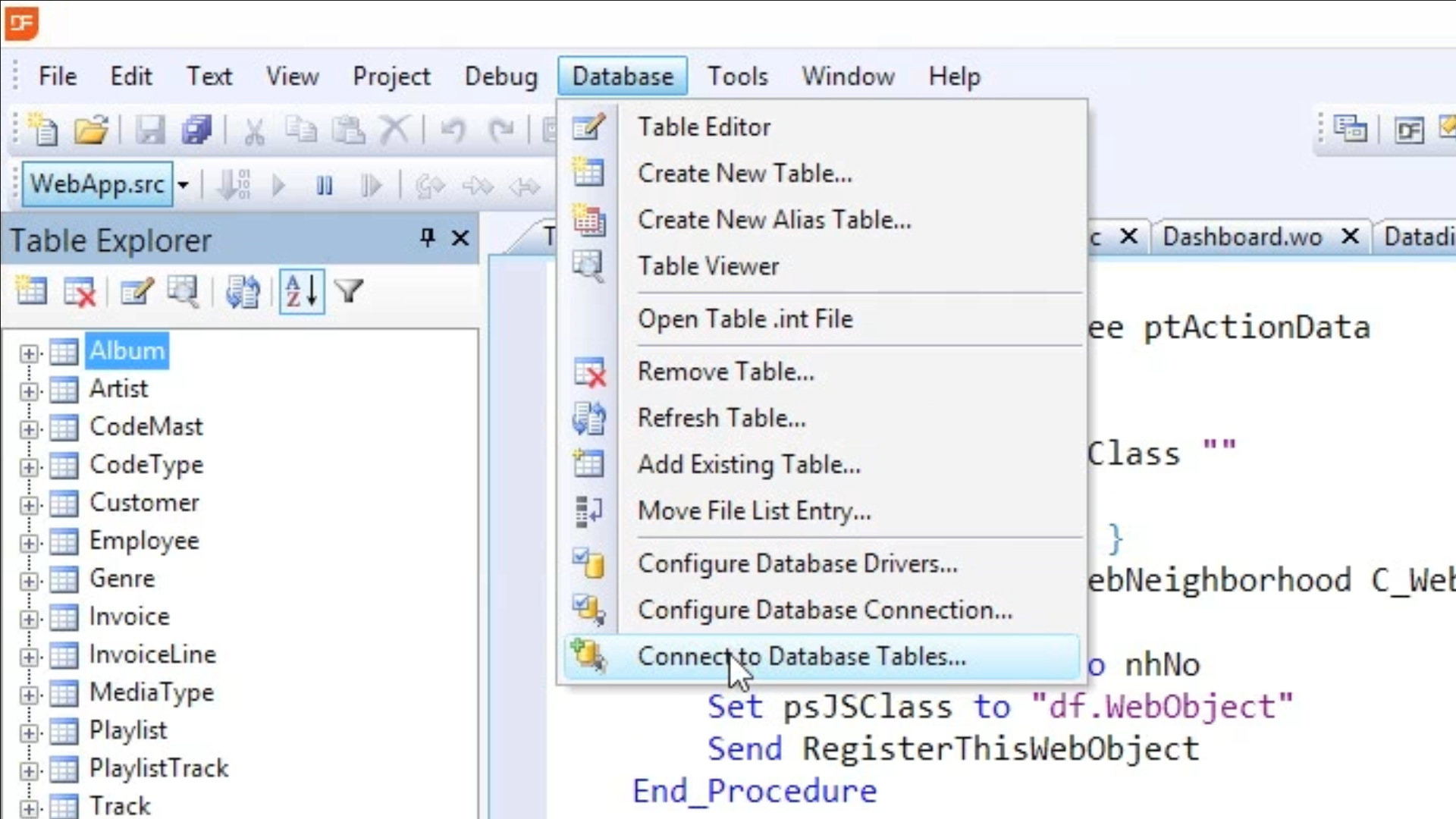Click the Filter funnel icon in Table Explorer
Image resolution: width=1456 pixels, height=819 pixels.
(349, 291)
